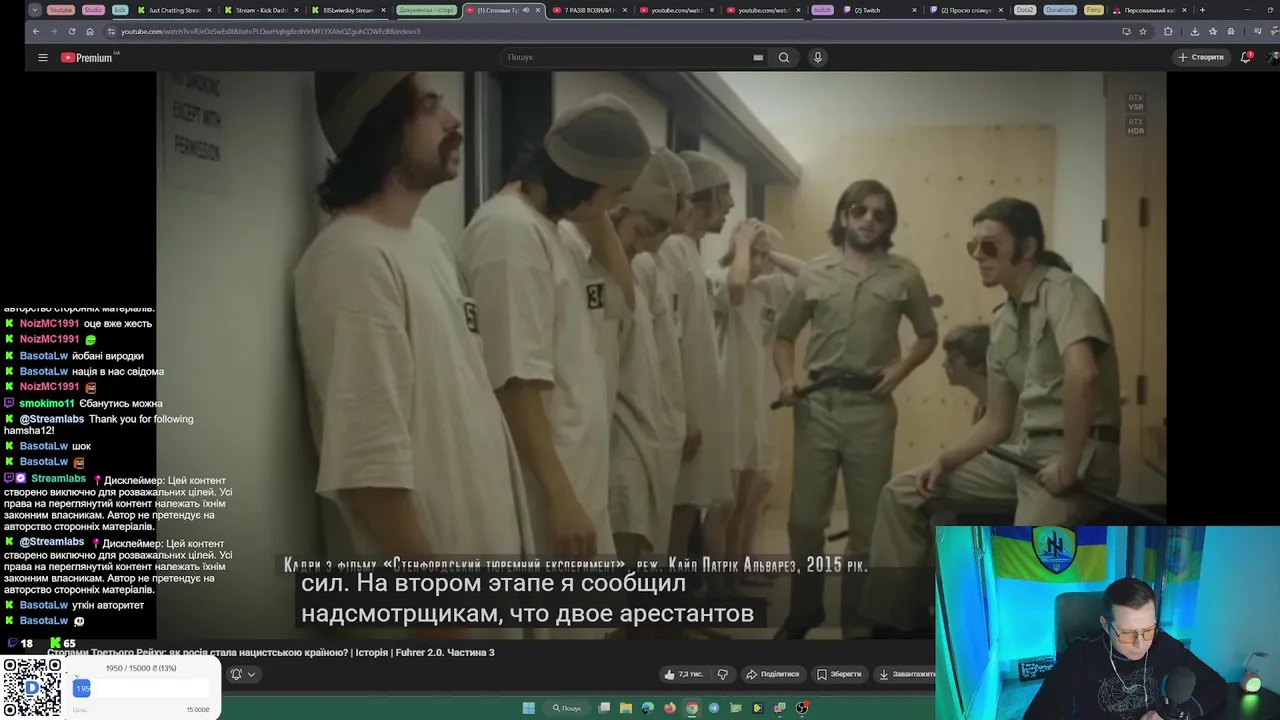Image resolution: width=1280 pixels, height=720 pixels.
Task: Open the Youtube tab group label
Action: point(60,10)
